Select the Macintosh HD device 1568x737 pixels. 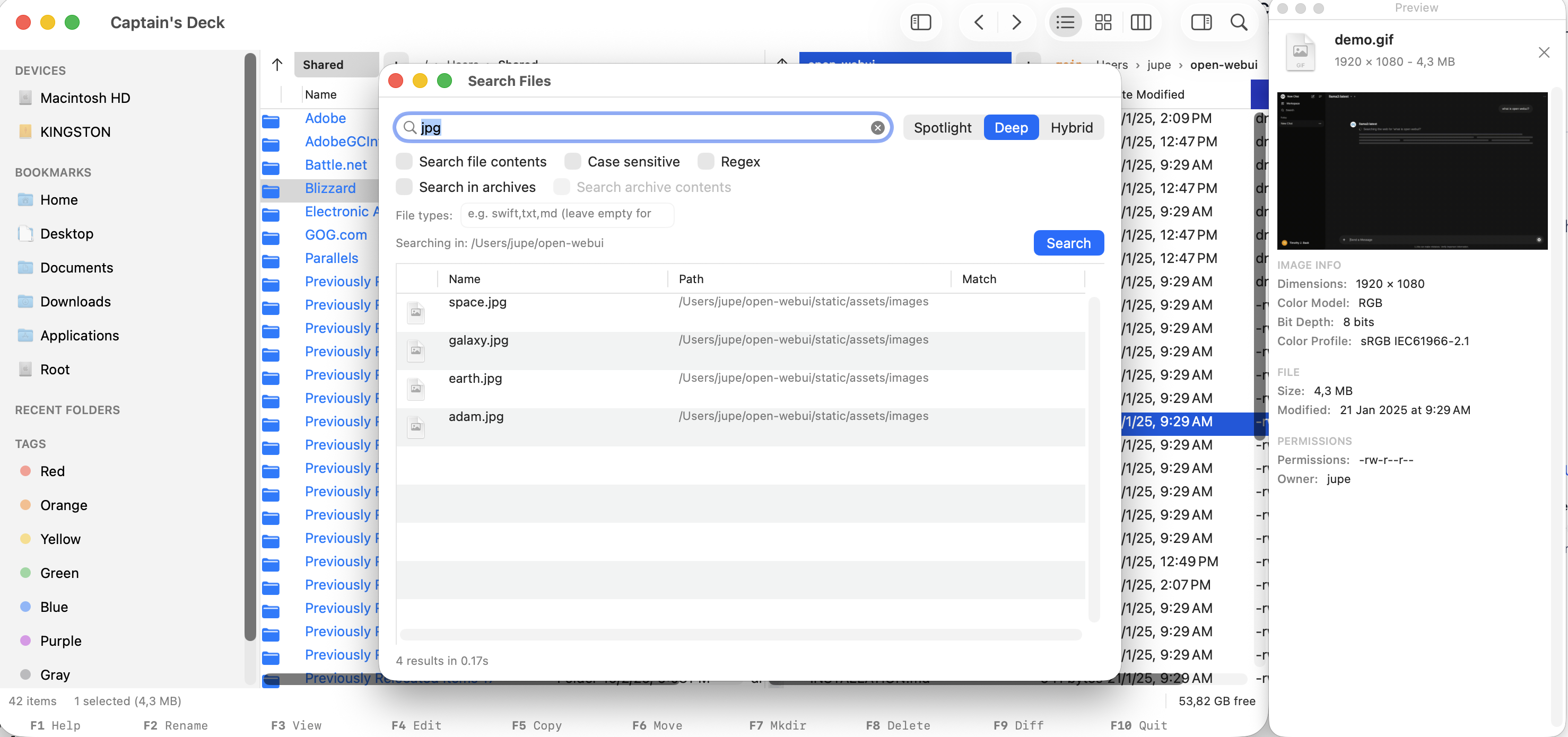[x=85, y=98]
